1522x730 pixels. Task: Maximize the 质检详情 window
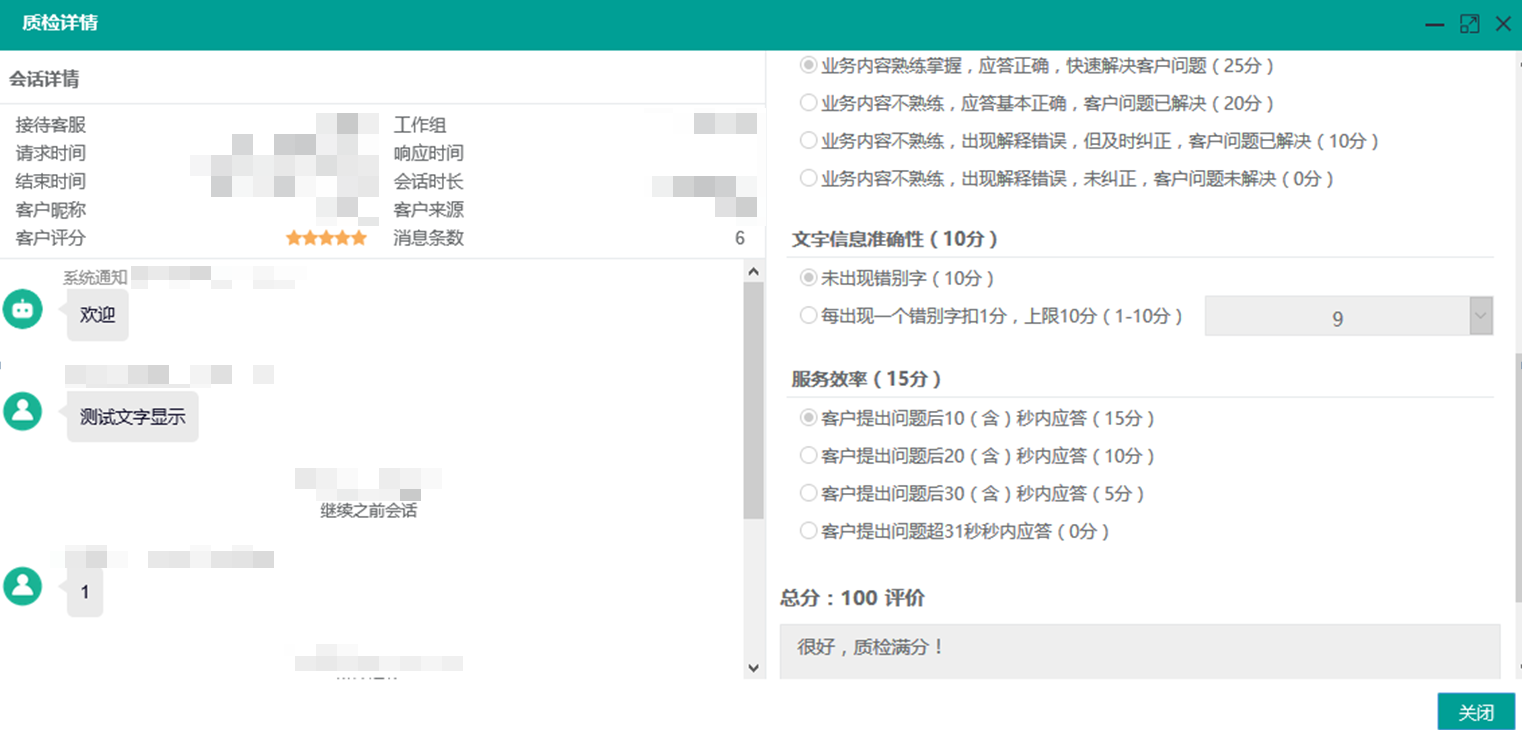coord(1469,24)
